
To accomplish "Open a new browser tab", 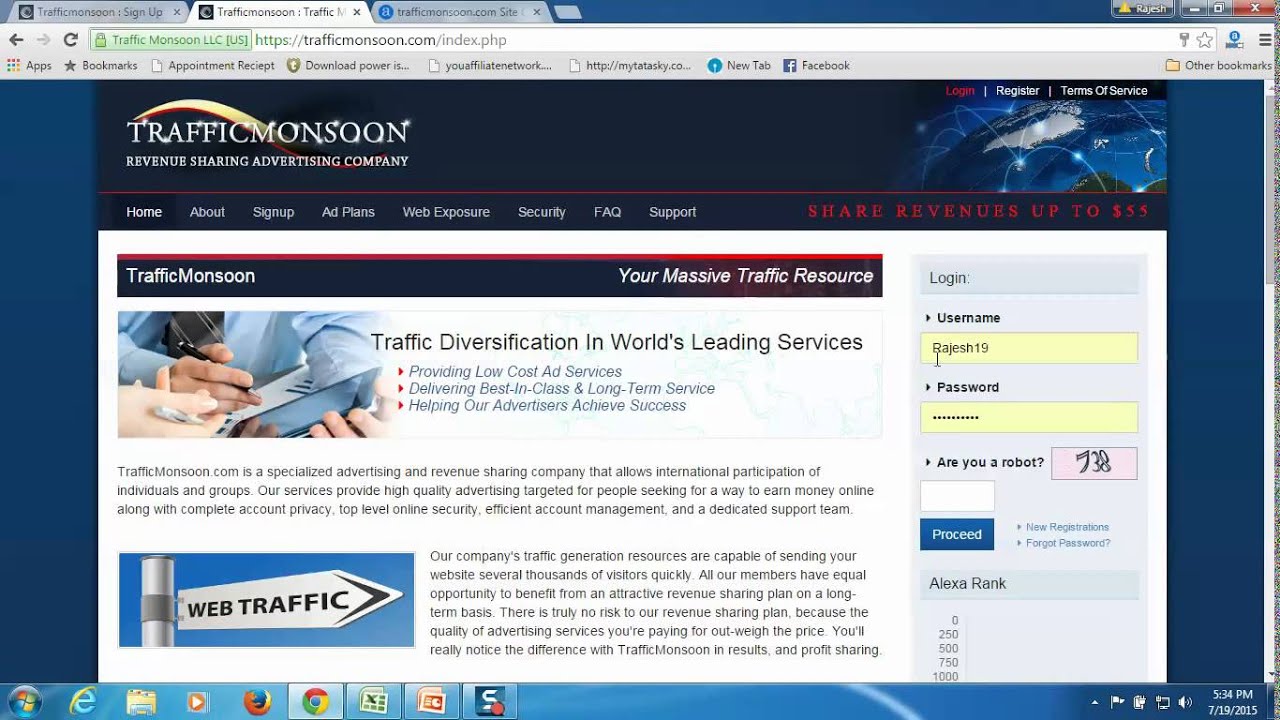I will [x=567, y=12].
